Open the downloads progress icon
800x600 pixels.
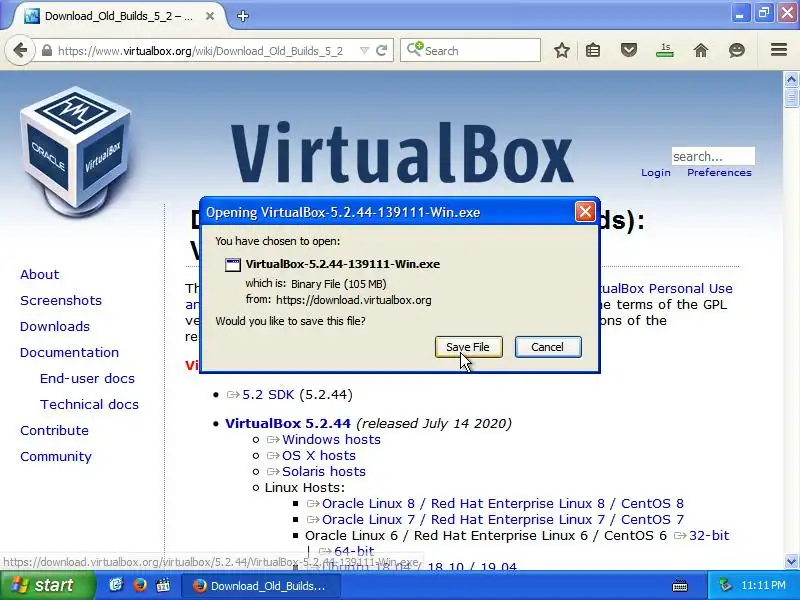tap(665, 50)
